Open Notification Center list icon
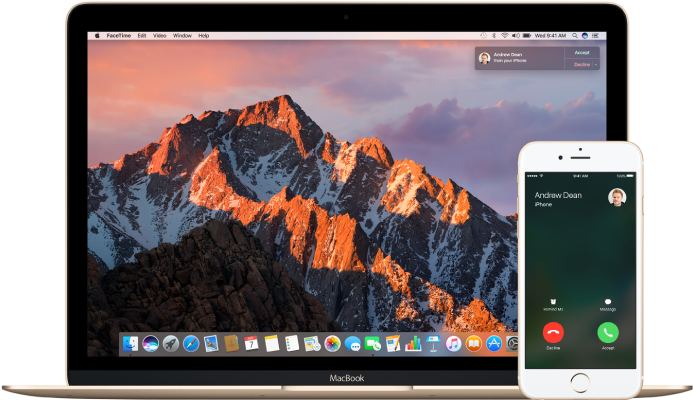Screen dimensions: 693x400 (x=595, y=36)
